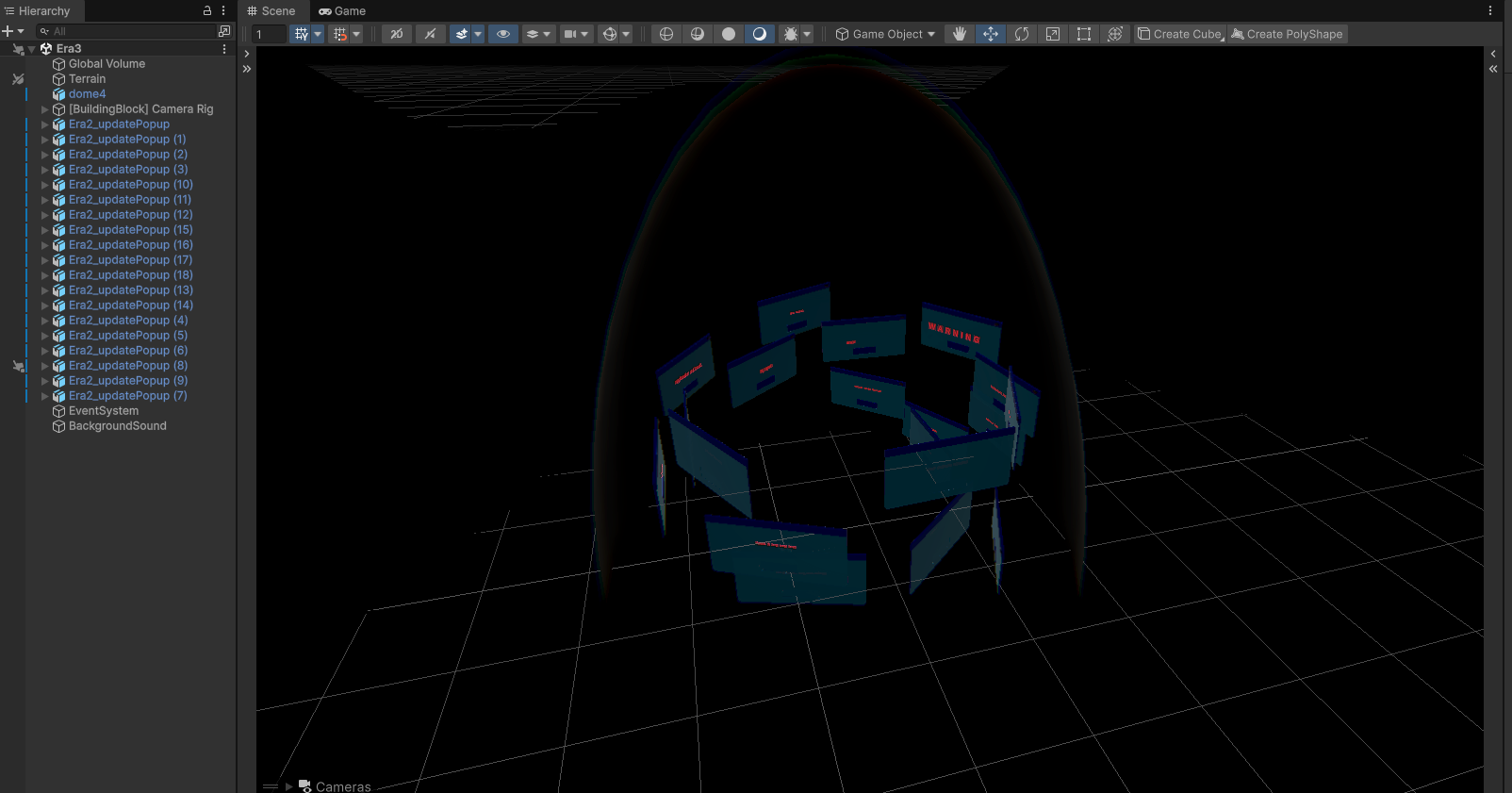
Task: Open Hierarchy search in new window
Action: pyautogui.click(x=224, y=31)
